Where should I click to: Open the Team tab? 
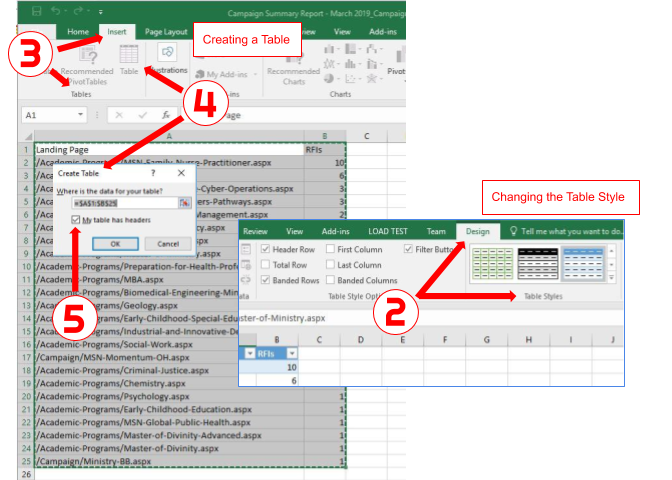coord(436,231)
